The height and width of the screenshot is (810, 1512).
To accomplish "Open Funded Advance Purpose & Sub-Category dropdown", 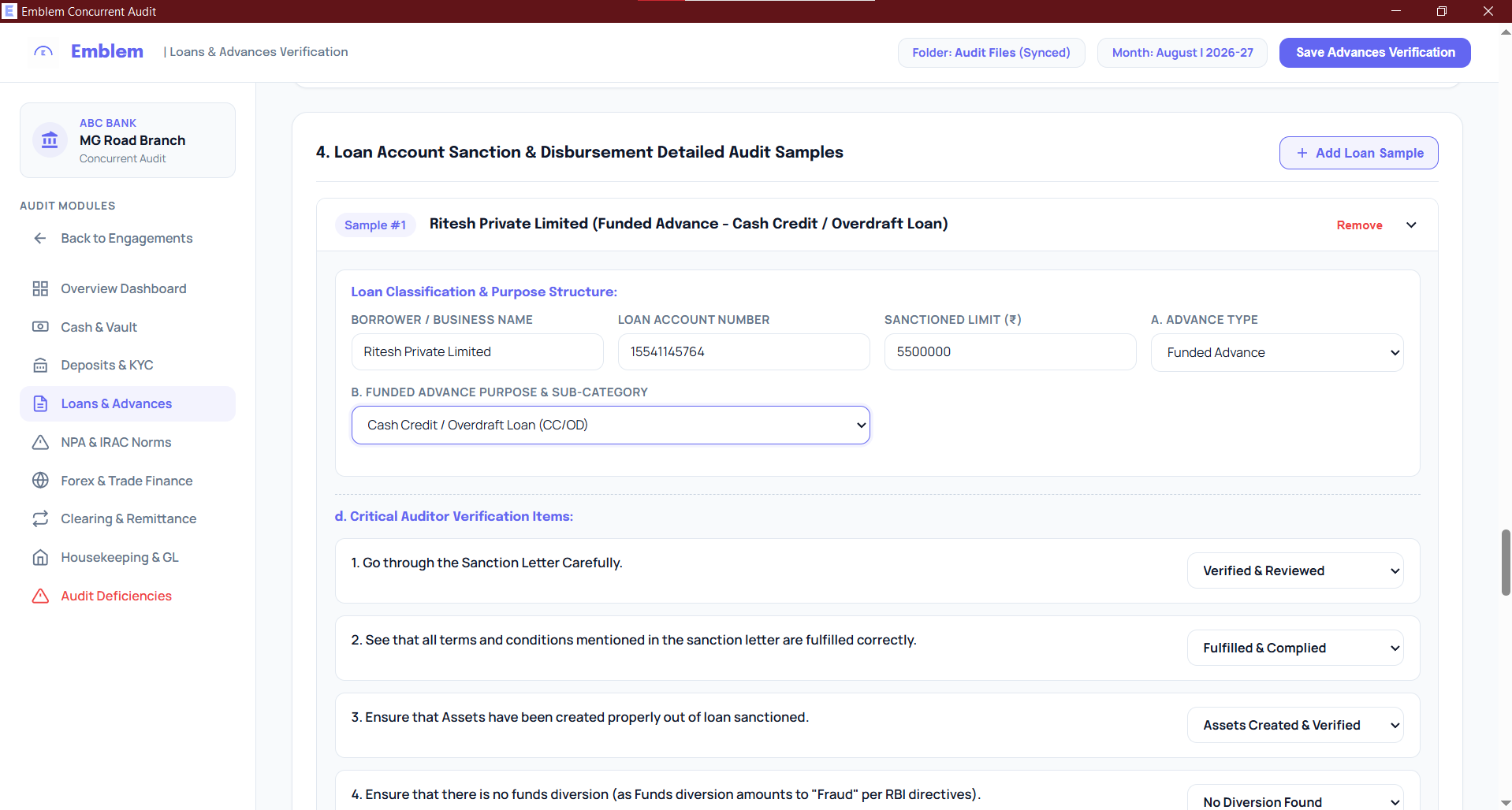I will pos(610,425).
